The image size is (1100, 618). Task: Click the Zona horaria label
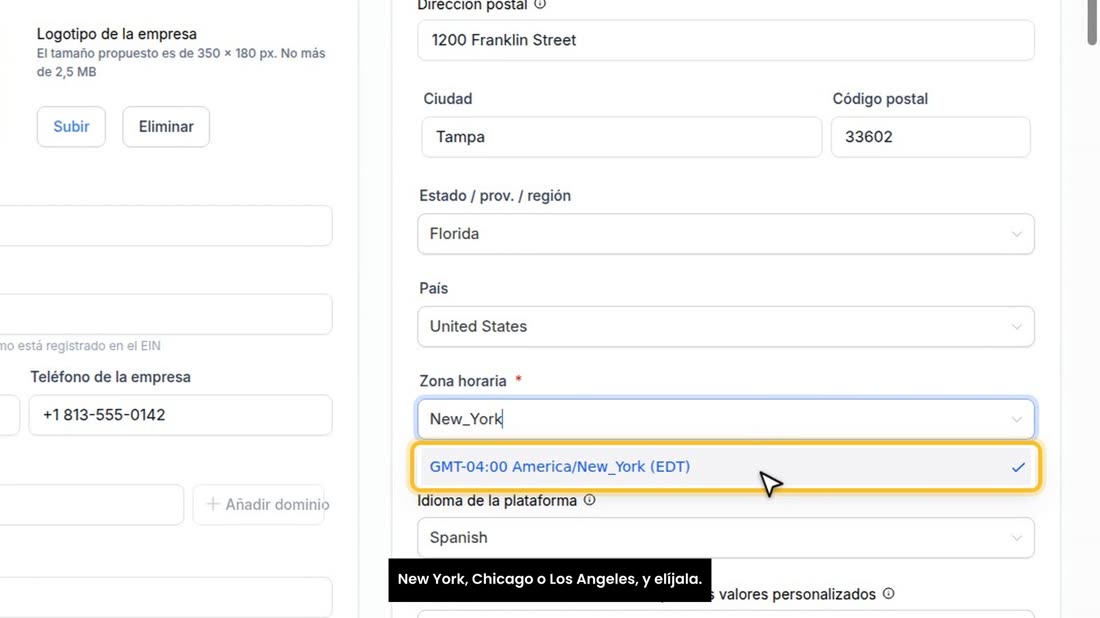463,381
